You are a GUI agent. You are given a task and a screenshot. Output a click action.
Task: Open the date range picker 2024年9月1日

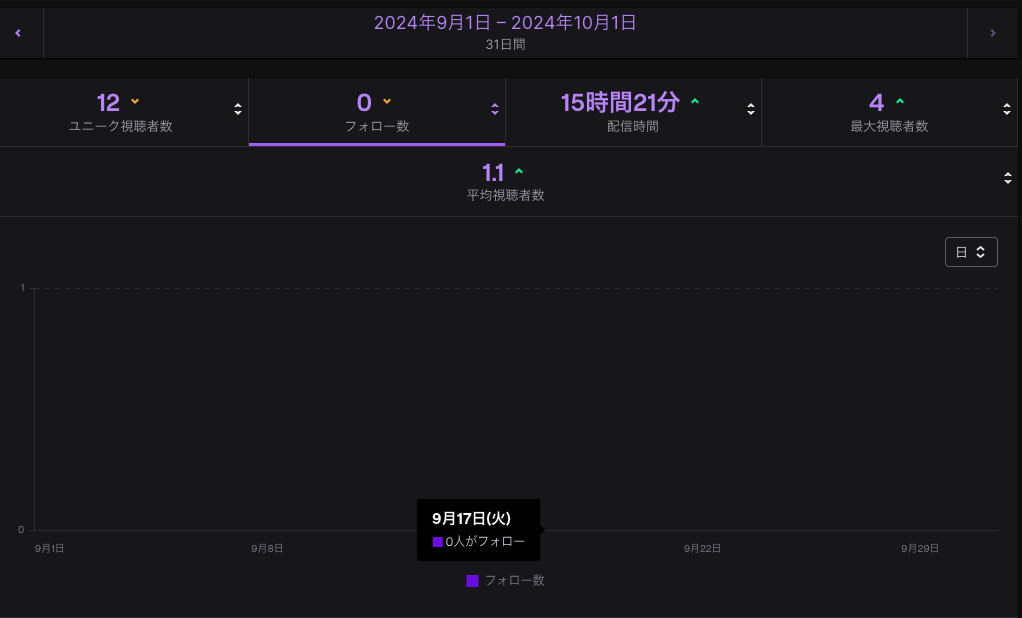click(505, 23)
